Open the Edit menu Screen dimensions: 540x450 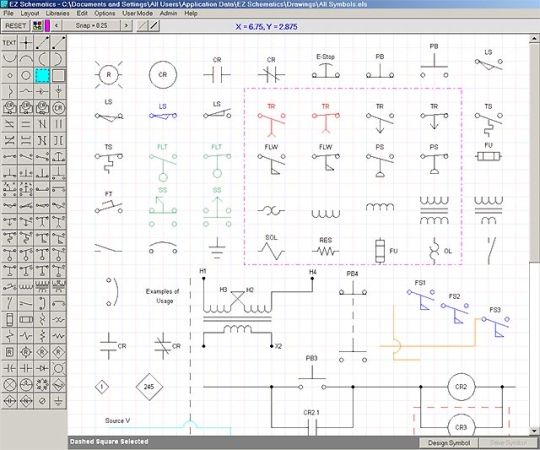(x=82, y=13)
